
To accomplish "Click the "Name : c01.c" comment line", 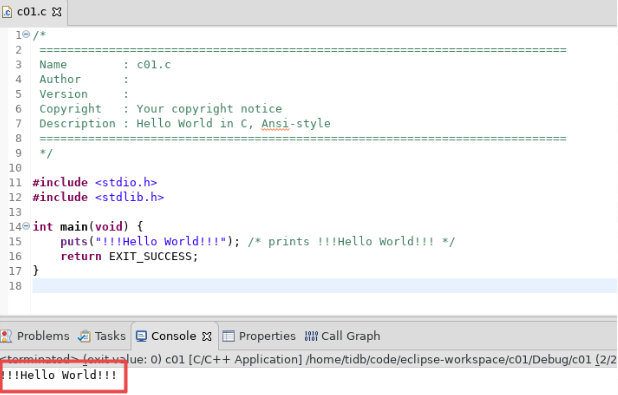I will 105,65.
